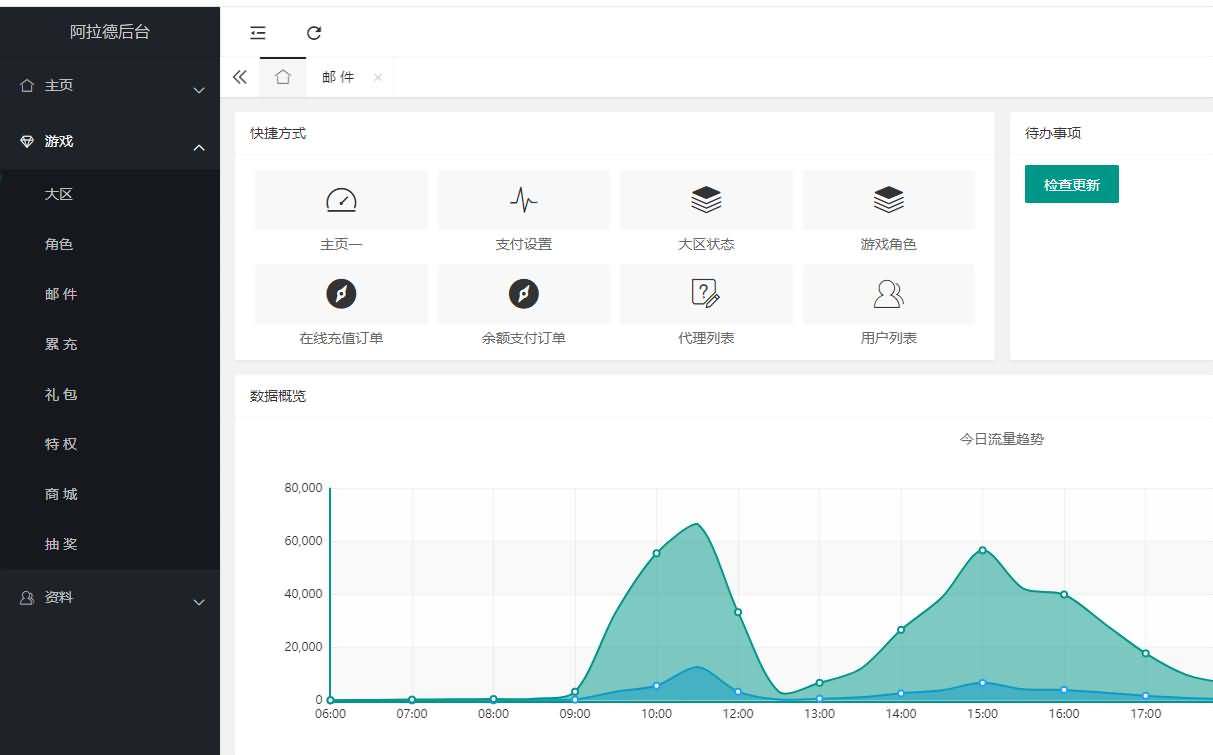Open the 大区状态 layers icon shortcut
1213x755 pixels.
[x=706, y=201]
